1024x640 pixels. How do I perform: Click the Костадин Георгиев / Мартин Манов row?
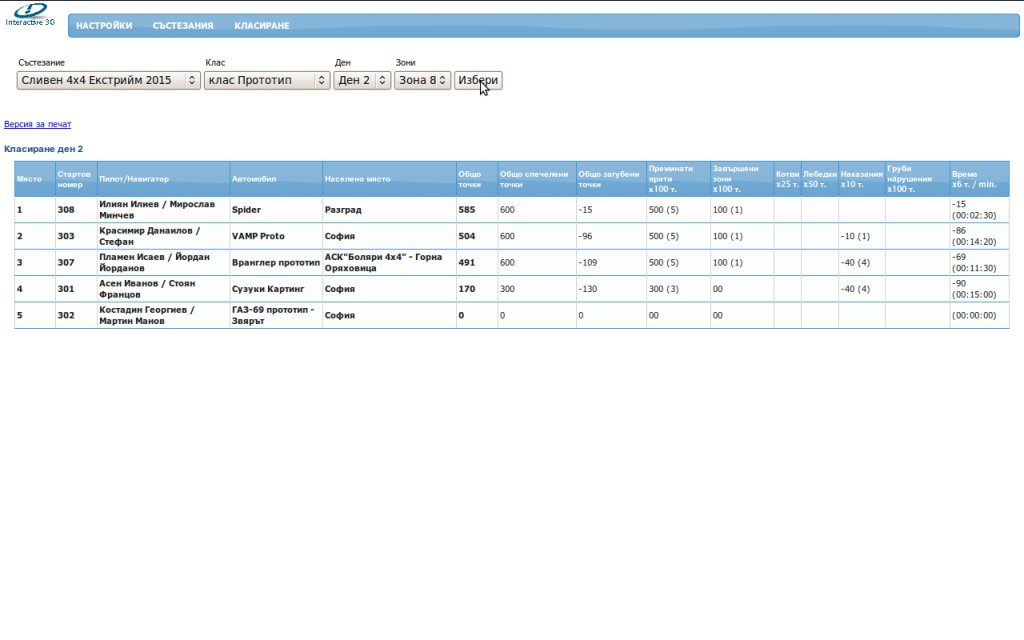pyautogui.click(x=512, y=315)
